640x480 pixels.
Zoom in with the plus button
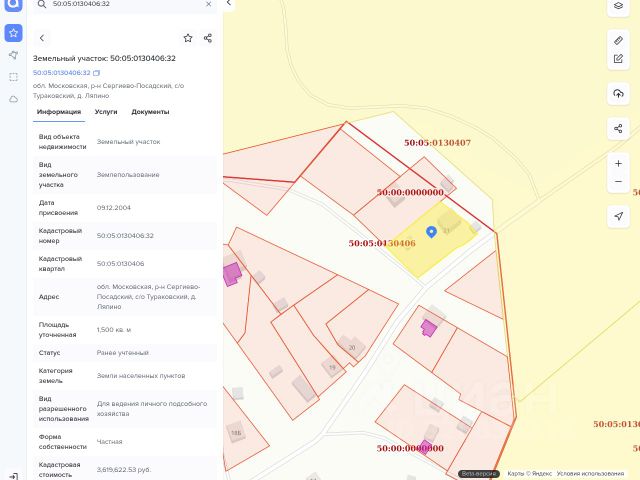618,164
